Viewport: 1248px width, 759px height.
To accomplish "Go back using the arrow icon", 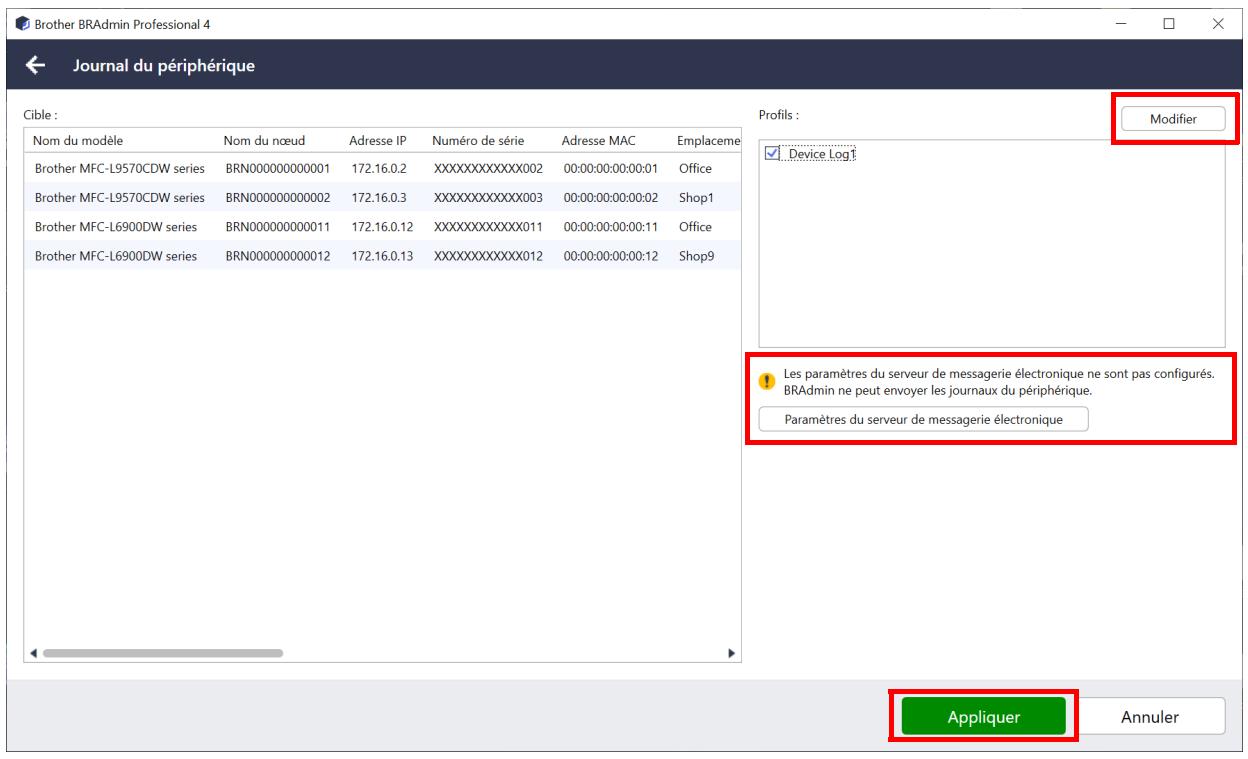I will (x=37, y=66).
